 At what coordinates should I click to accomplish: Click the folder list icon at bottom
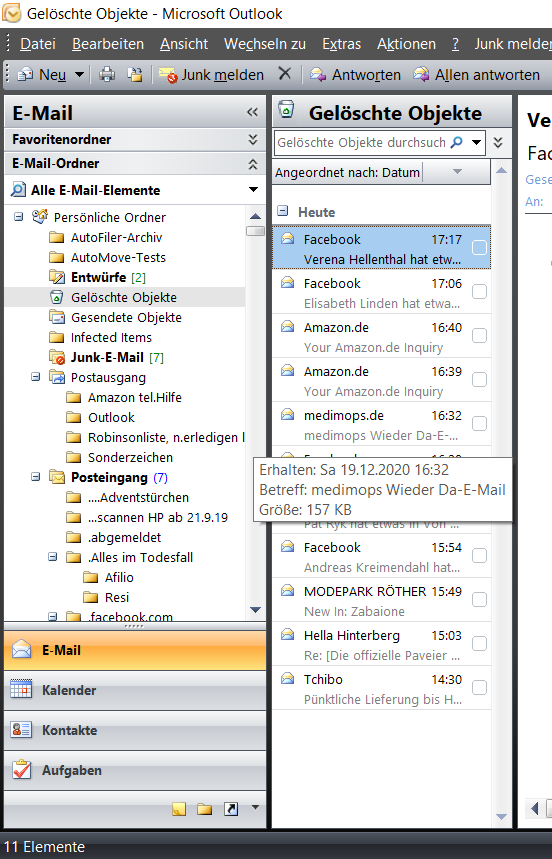click(205, 809)
